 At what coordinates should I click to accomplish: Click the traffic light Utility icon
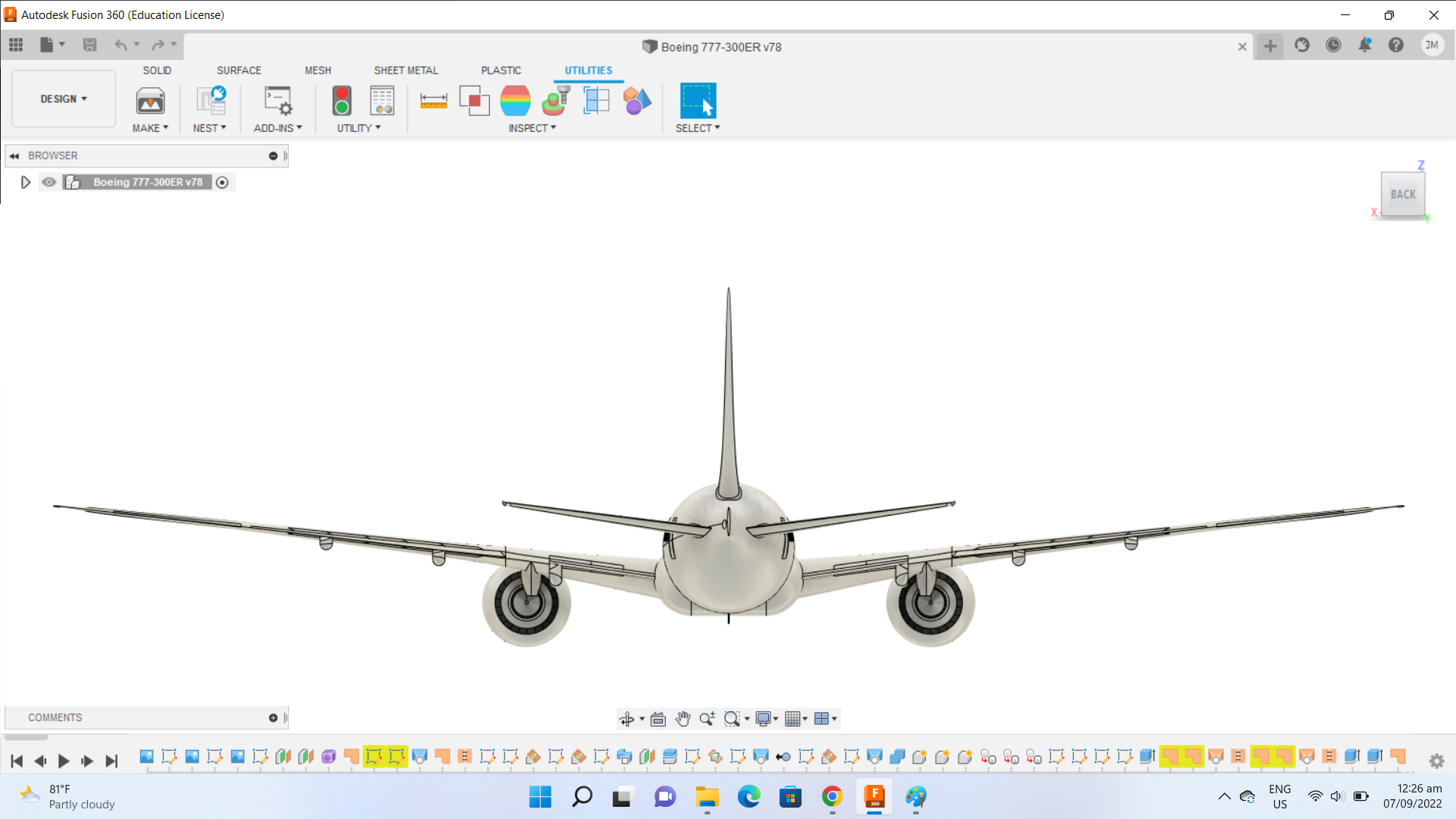tap(342, 101)
